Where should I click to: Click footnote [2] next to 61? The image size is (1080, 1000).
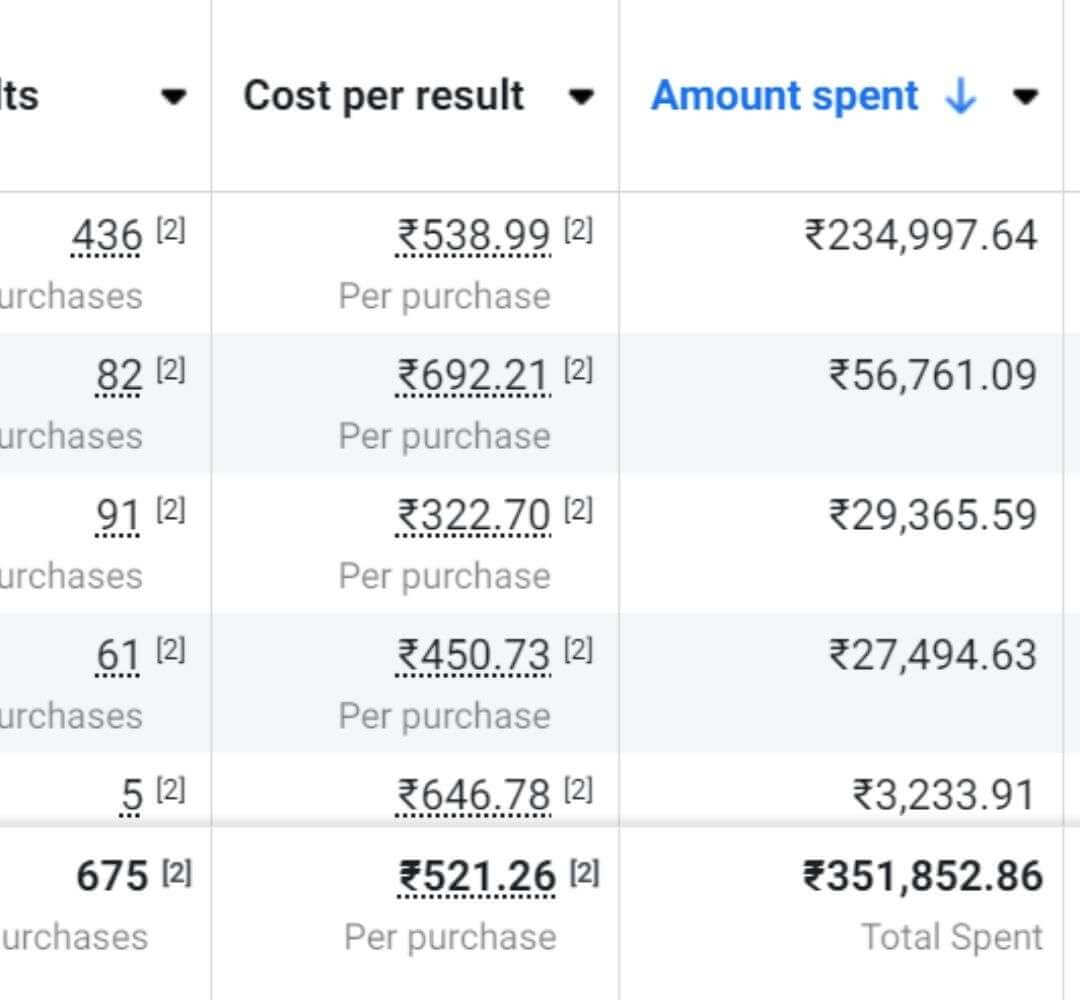click(x=171, y=649)
